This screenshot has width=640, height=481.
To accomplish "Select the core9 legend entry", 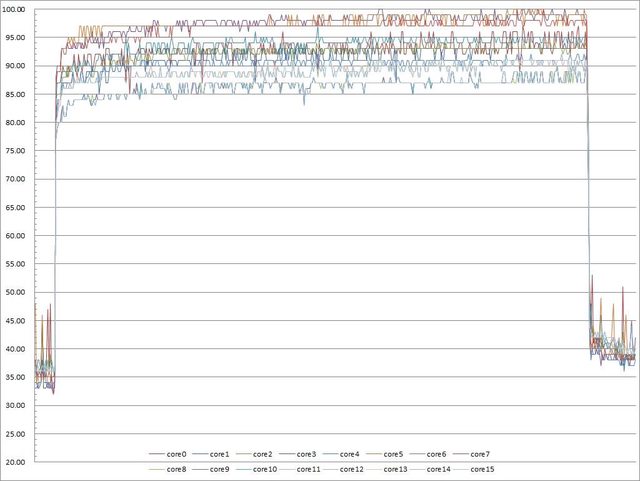I will (x=220, y=469).
